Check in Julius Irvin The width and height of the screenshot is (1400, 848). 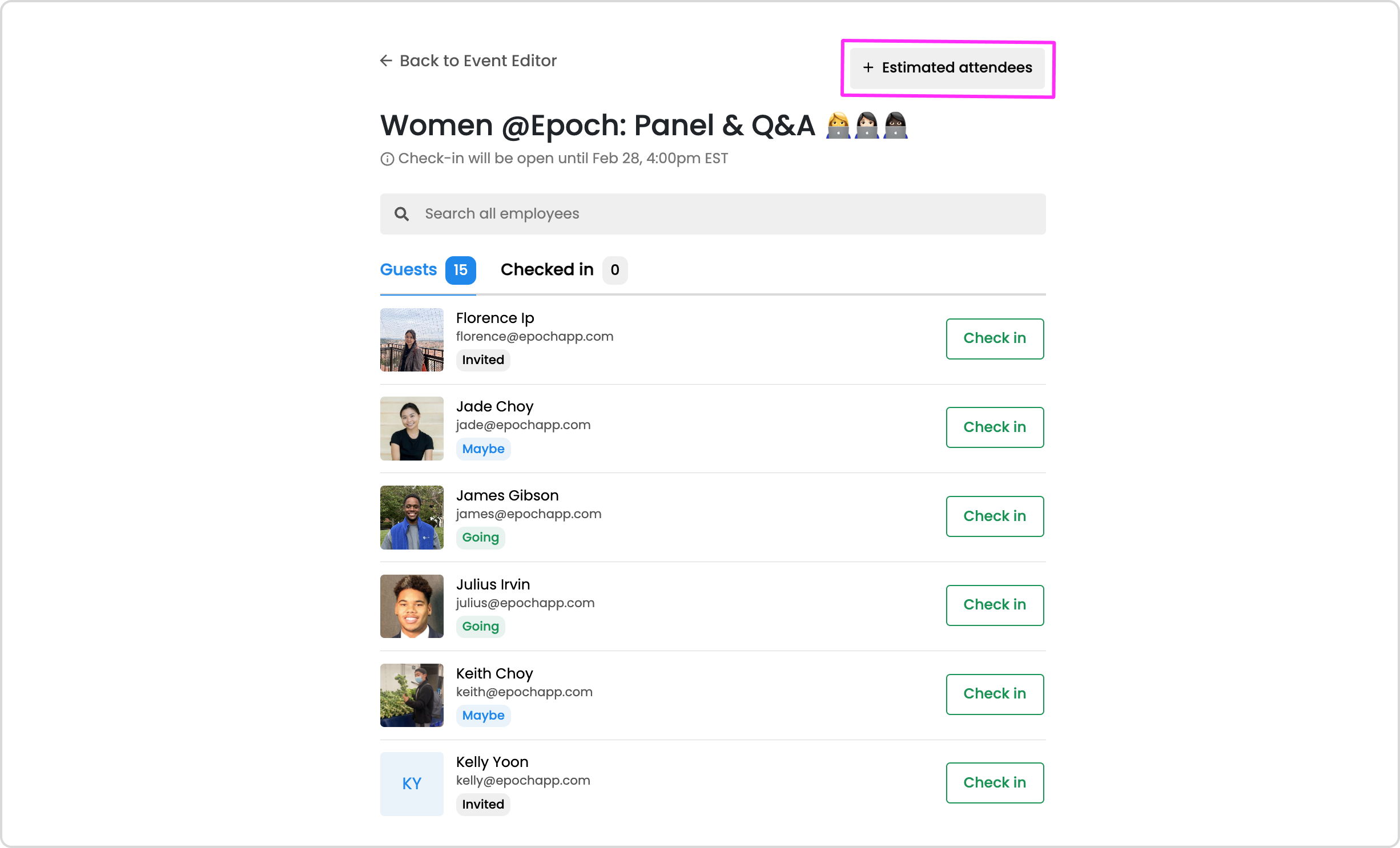[995, 605]
